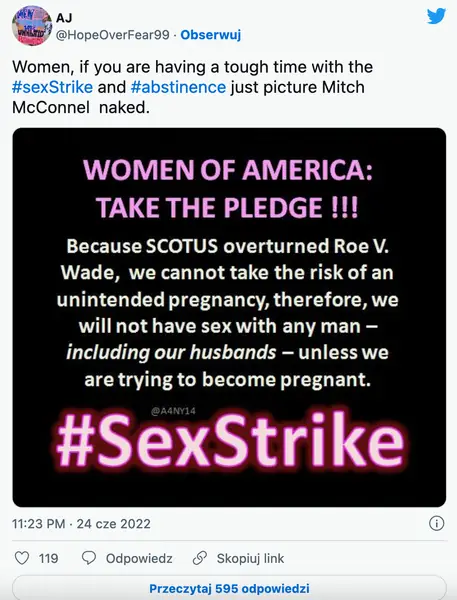This screenshot has height=600, width=457.
Task: Click the Skopiuj link label
Action: (250, 558)
